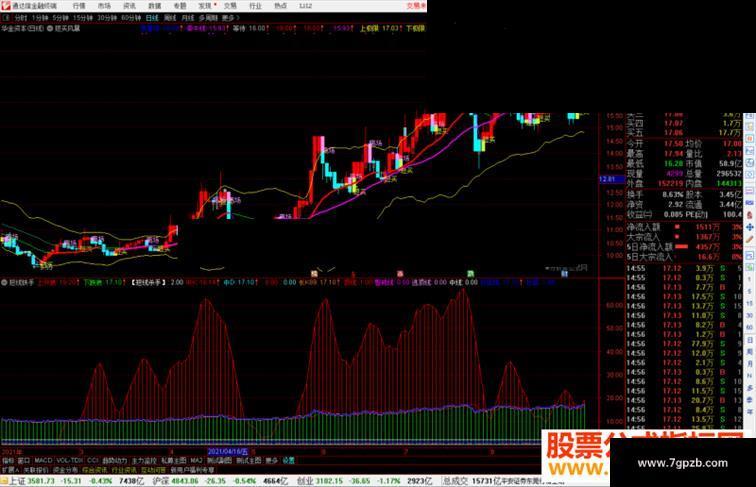This screenshot has width=756, height=487.
Task: Select the 趋势动力 indicator tab
Action: pos(115,460)
